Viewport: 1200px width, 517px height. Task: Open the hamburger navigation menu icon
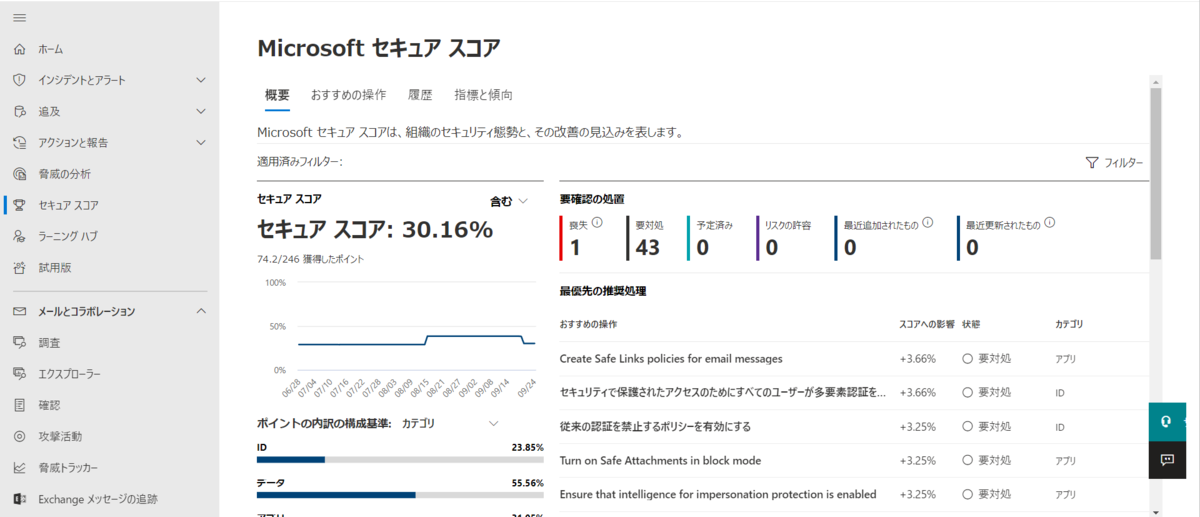click(20, 17)
